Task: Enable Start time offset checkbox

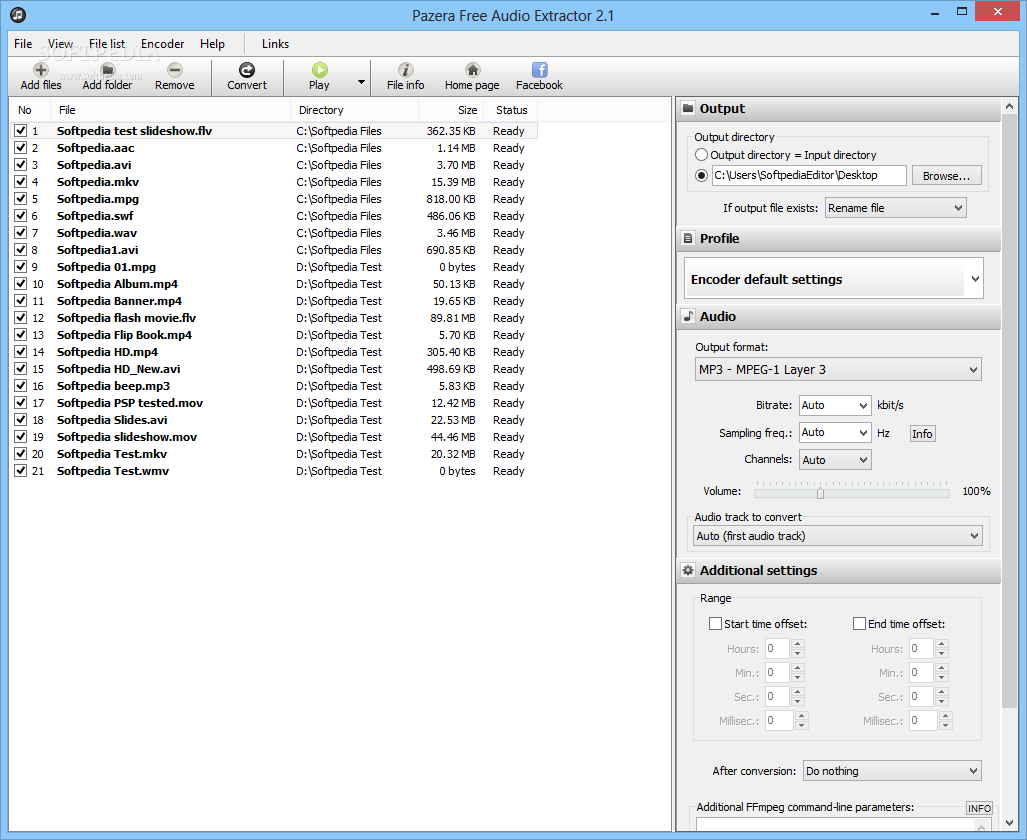Action: point(715,624)
